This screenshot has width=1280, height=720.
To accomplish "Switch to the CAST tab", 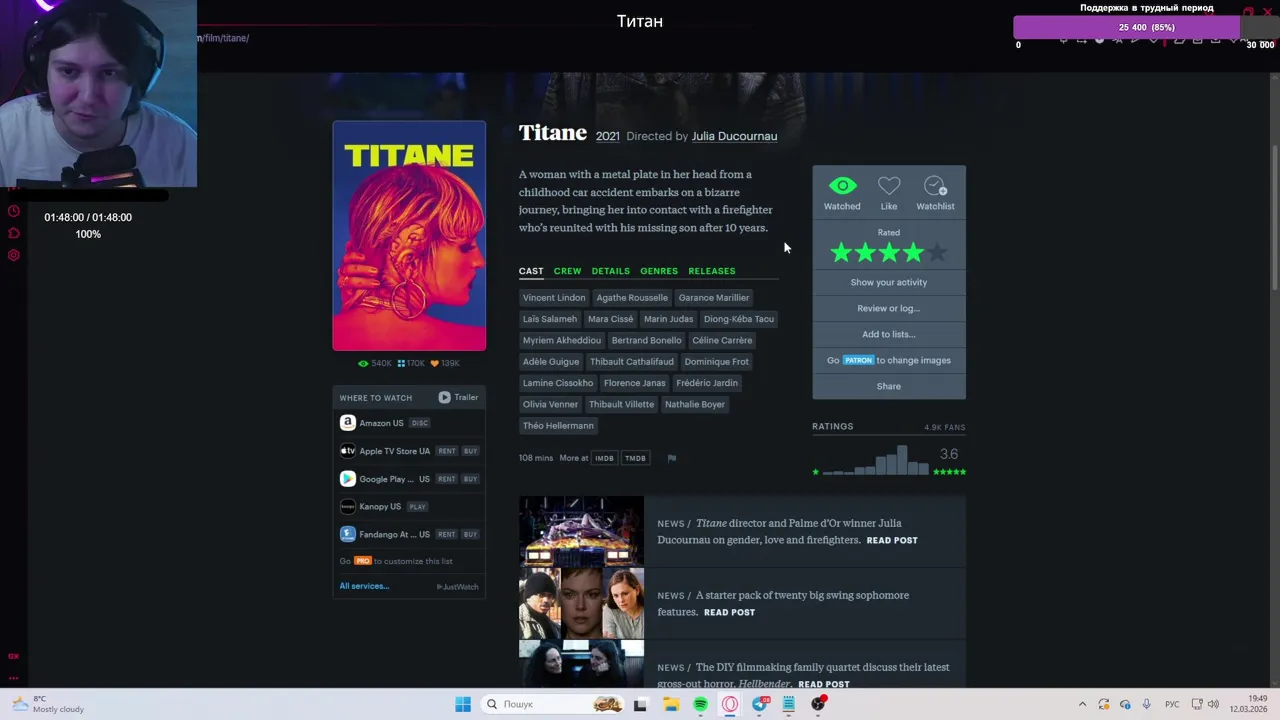I will click(531, 271).
